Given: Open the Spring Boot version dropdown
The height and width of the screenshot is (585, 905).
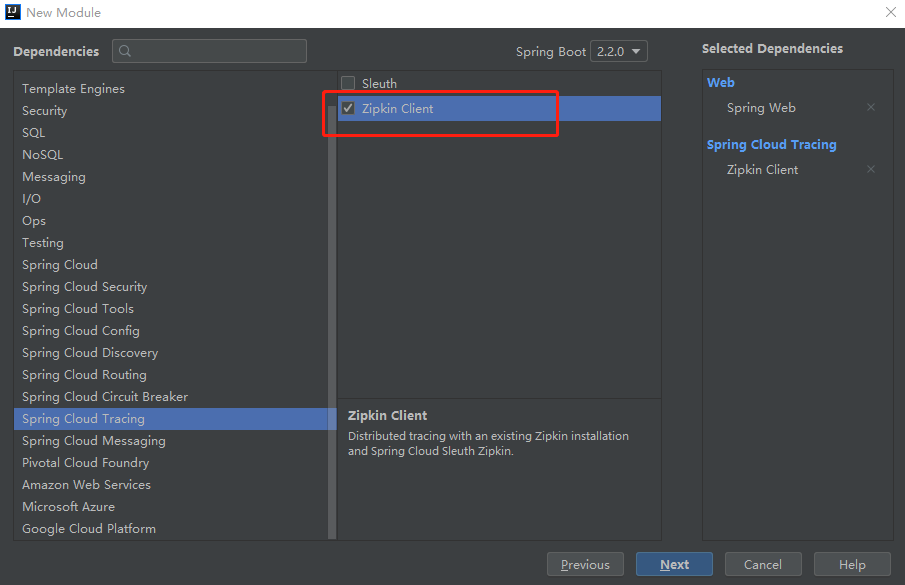Looking at the screenshot, I should tap(619, 52).
